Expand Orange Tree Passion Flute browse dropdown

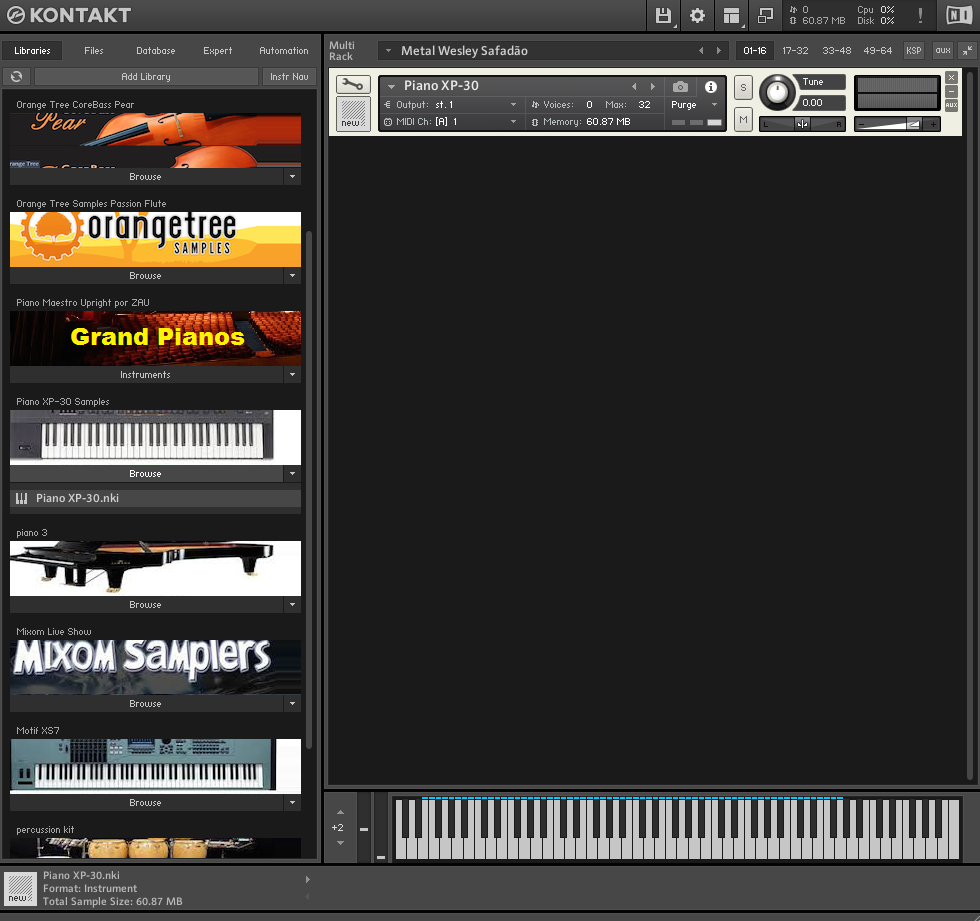click(x=292, y=276)
